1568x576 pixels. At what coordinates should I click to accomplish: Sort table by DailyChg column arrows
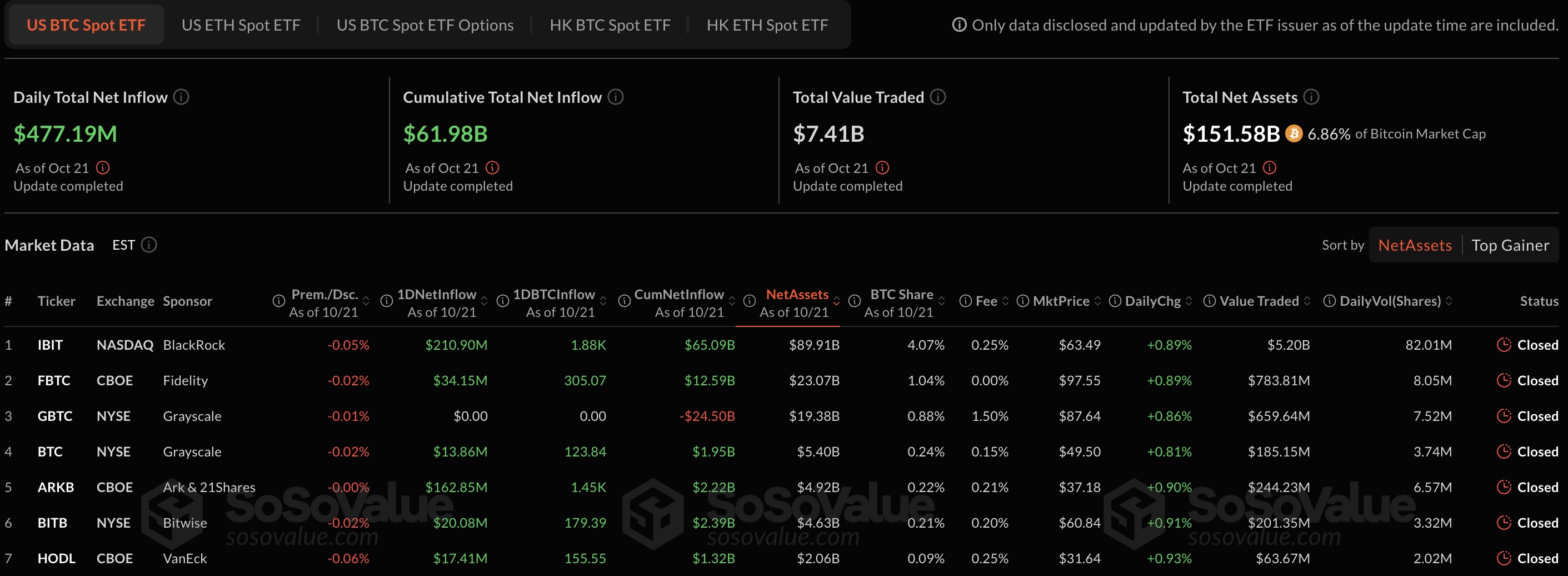[1189, 301]
